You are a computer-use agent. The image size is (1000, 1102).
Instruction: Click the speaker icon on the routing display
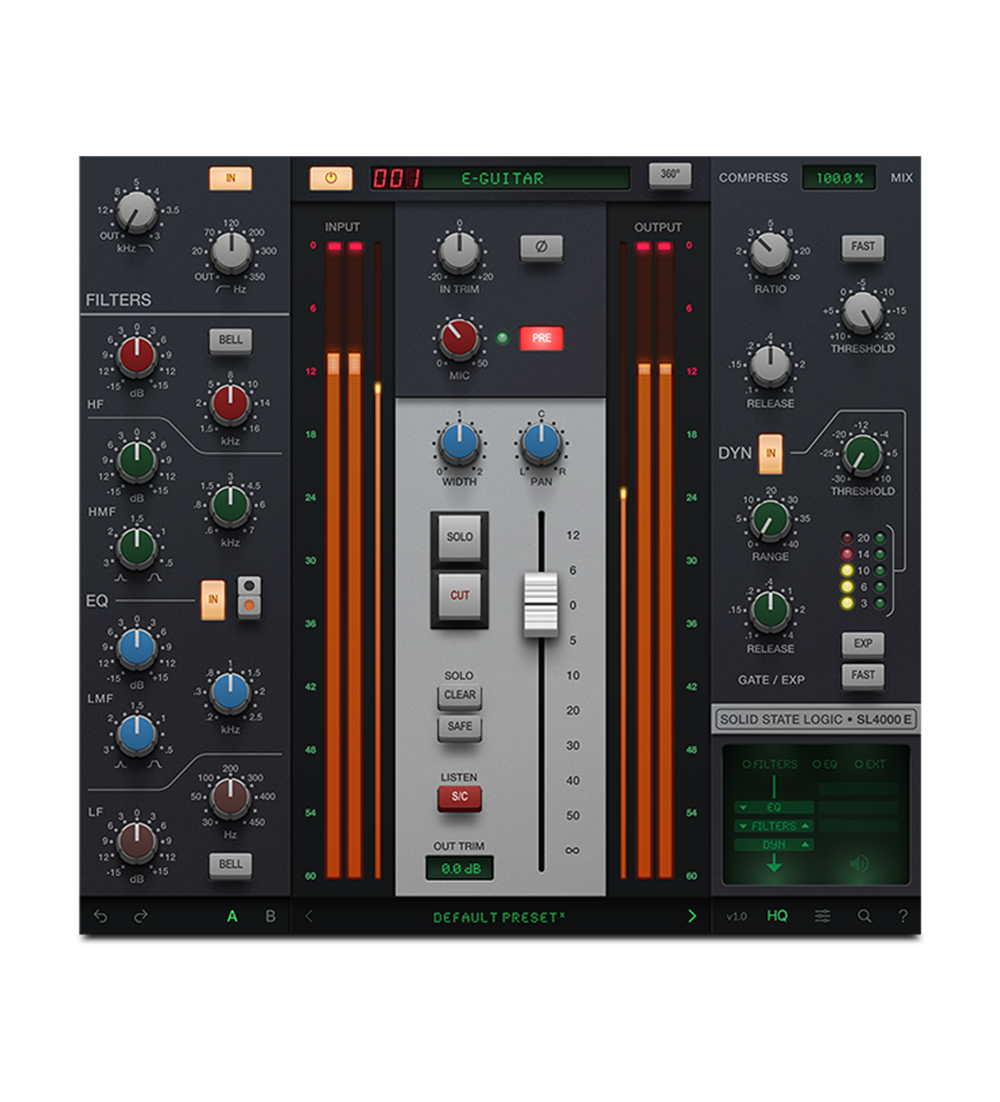(858, 863)
